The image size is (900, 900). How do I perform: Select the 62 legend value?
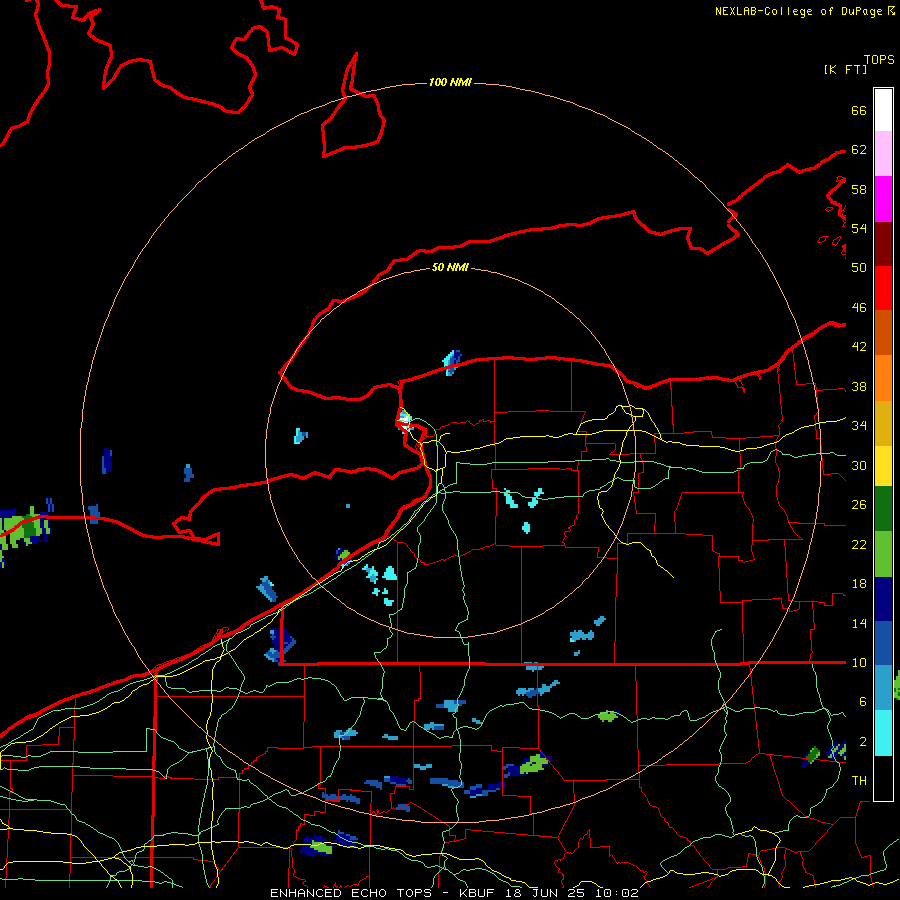[x=859, y=150]
